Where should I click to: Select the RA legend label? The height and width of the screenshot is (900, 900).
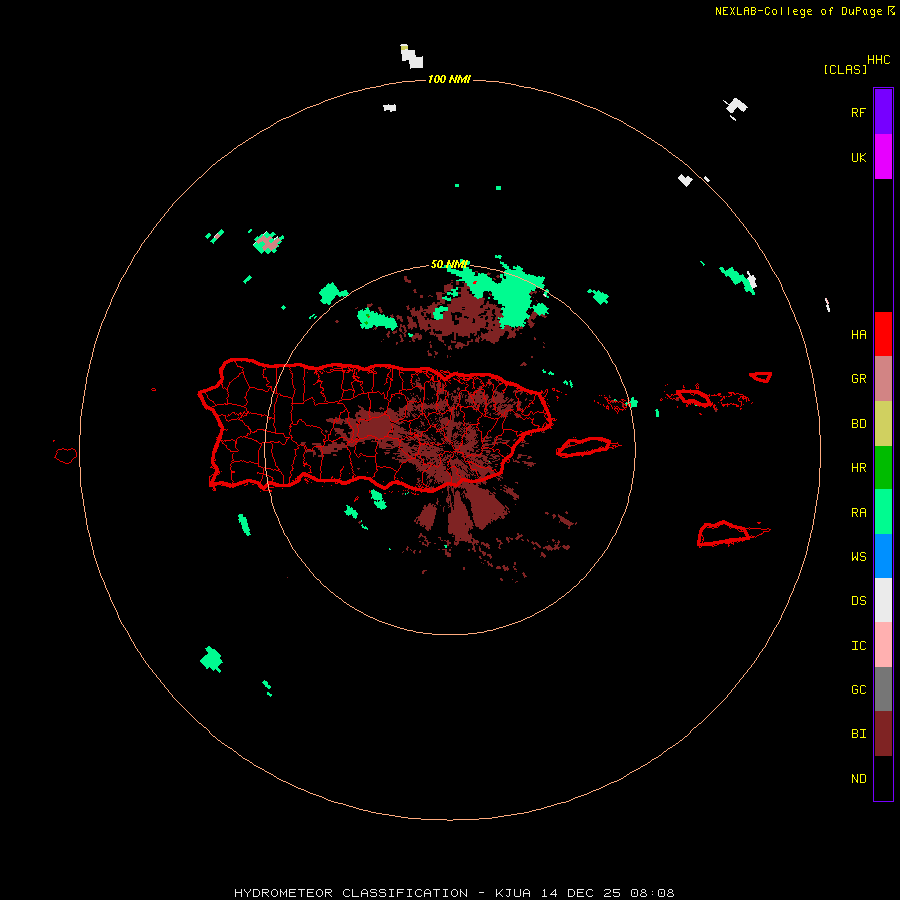[x=858, y=513]
